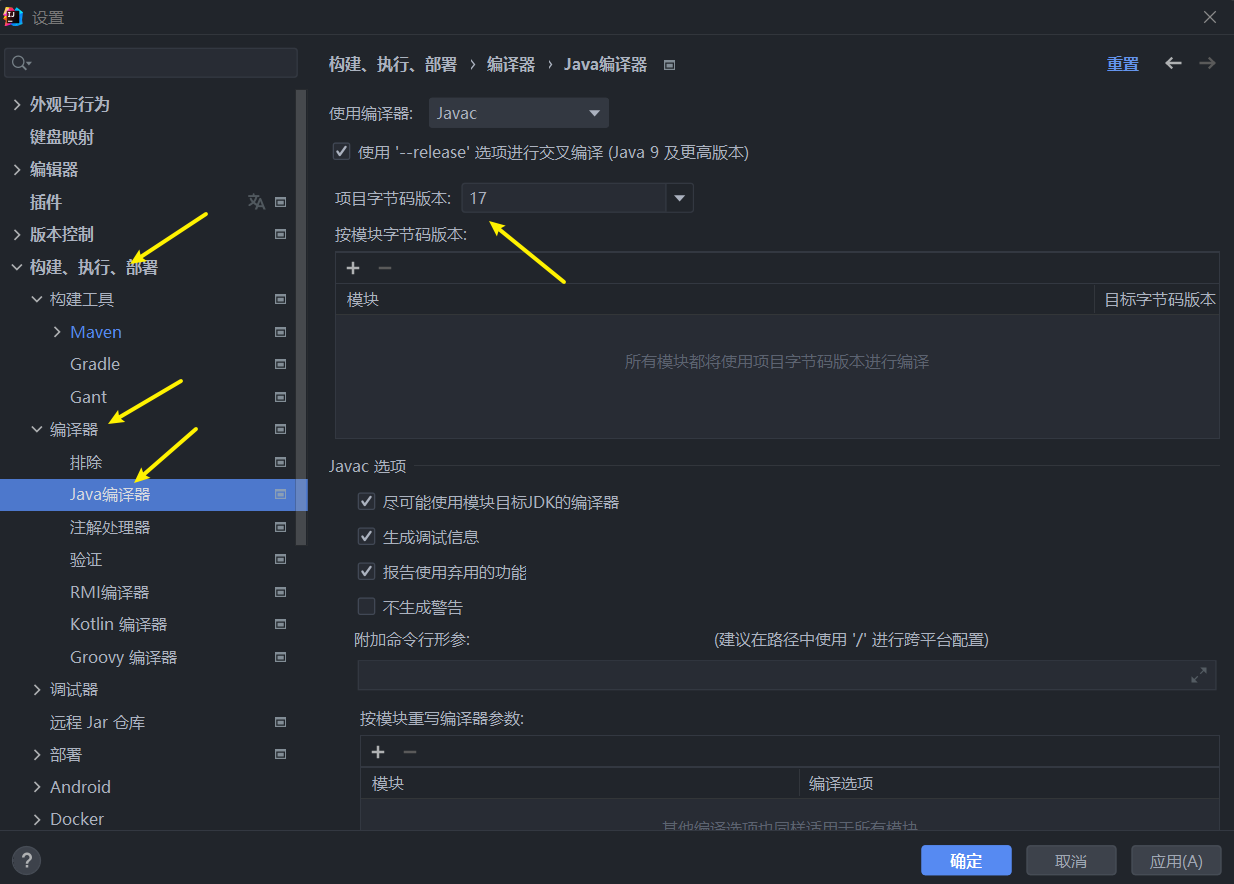
Task: Click the plus icon above module bytecode table
Action: pyautogui.click(x=352, y=268)
